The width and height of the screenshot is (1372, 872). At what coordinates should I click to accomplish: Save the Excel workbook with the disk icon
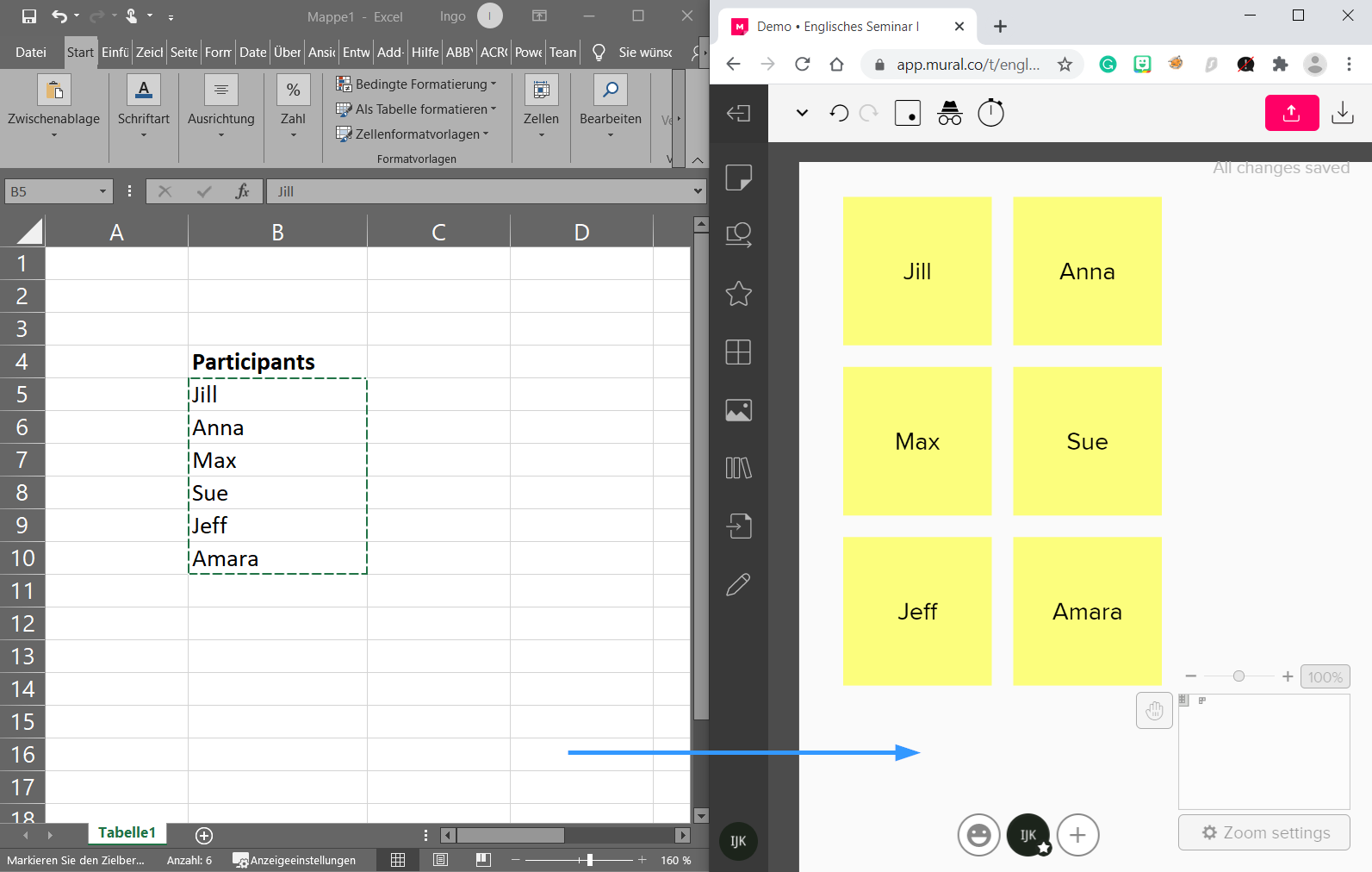[29, 16]
